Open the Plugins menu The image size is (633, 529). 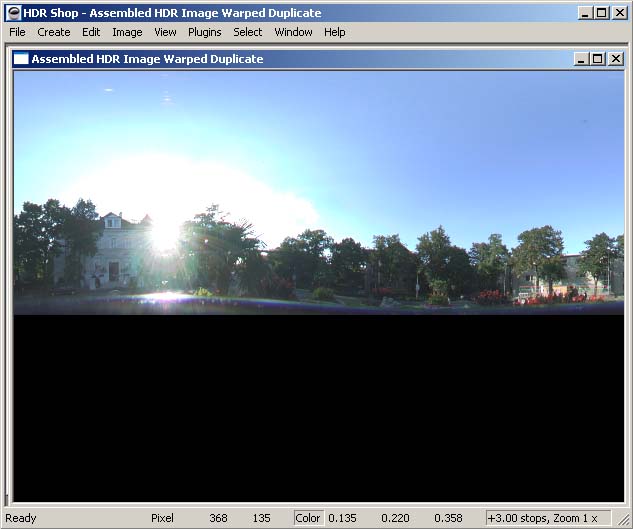tap(205, 32)
